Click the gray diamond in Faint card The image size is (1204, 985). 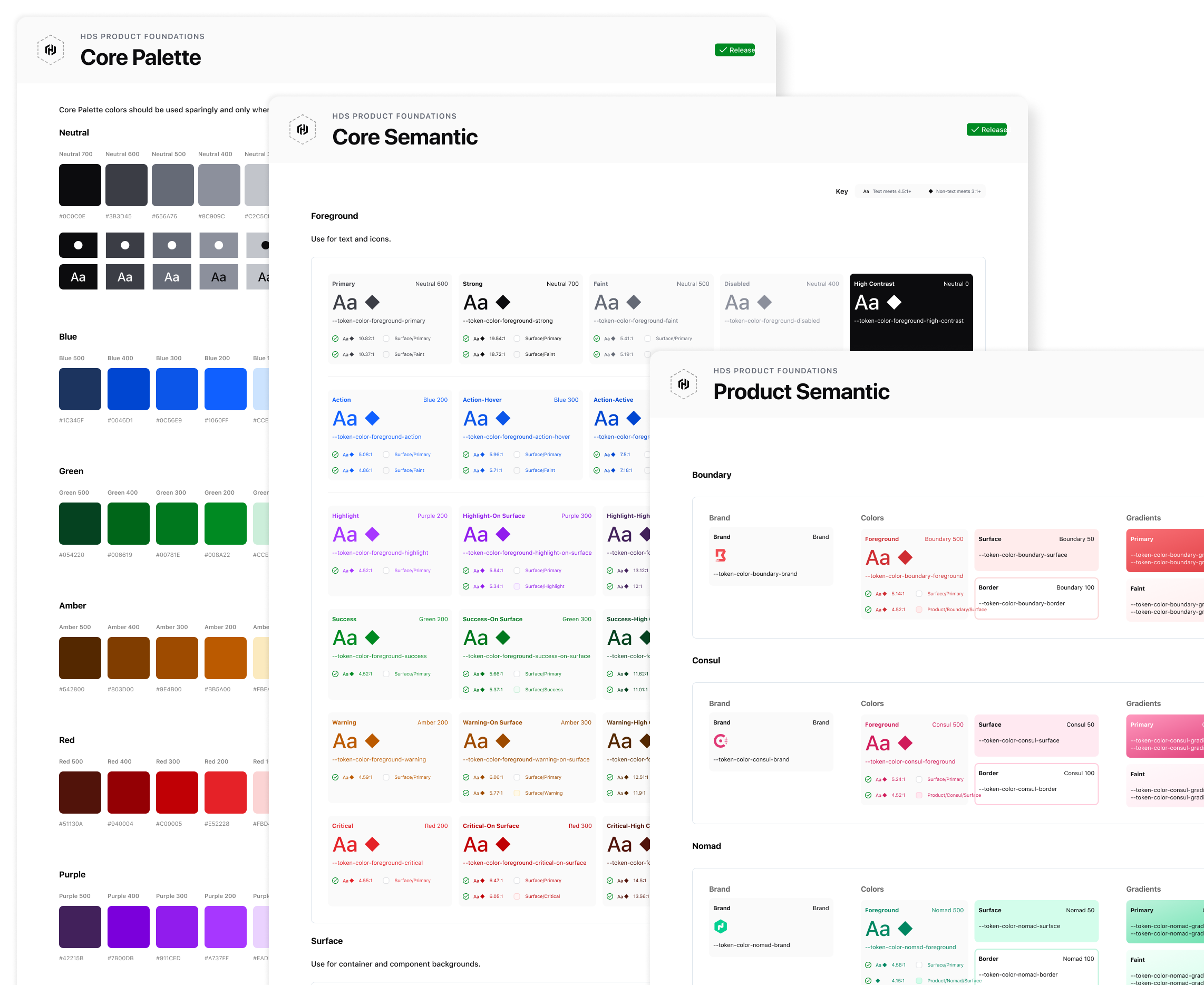click(634, 303)
